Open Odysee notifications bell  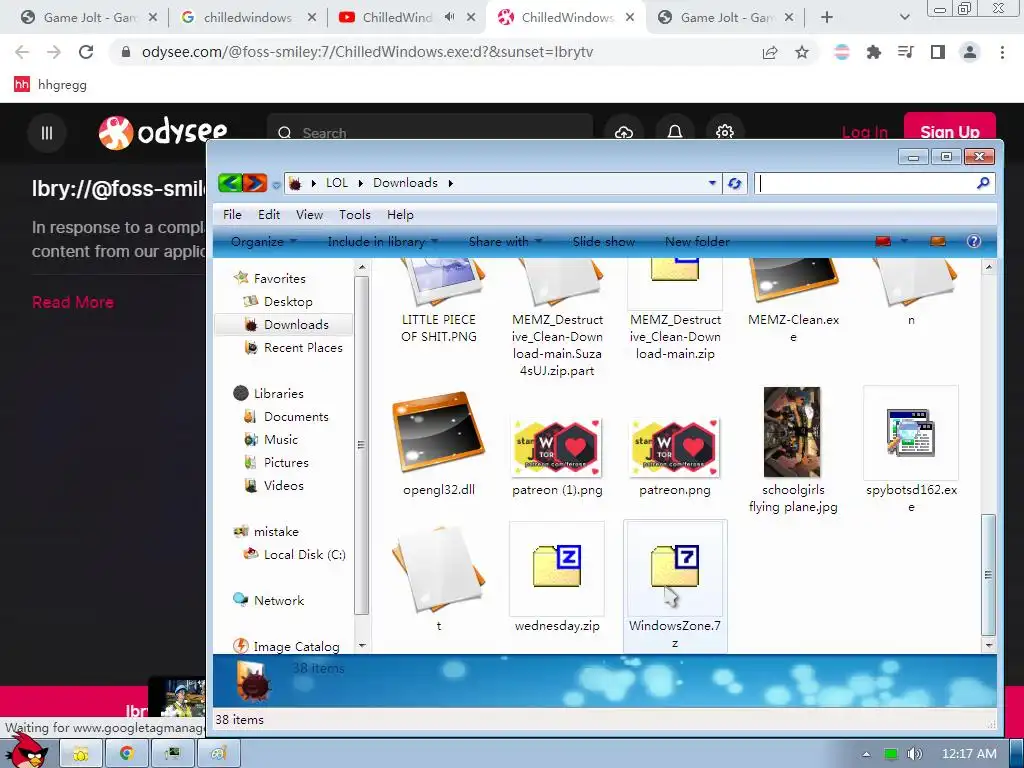click(675, 133)
